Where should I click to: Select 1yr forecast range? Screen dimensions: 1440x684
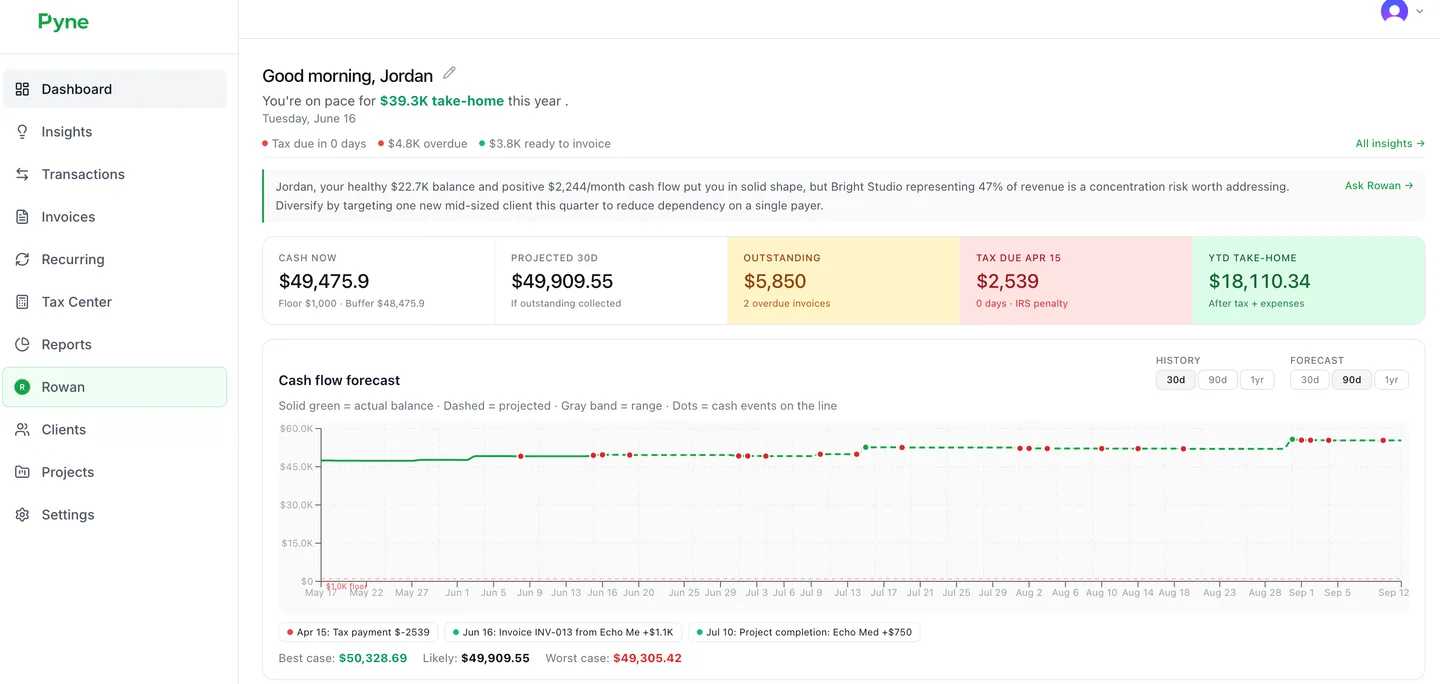pyautogui.click(x=1391, y=380)
